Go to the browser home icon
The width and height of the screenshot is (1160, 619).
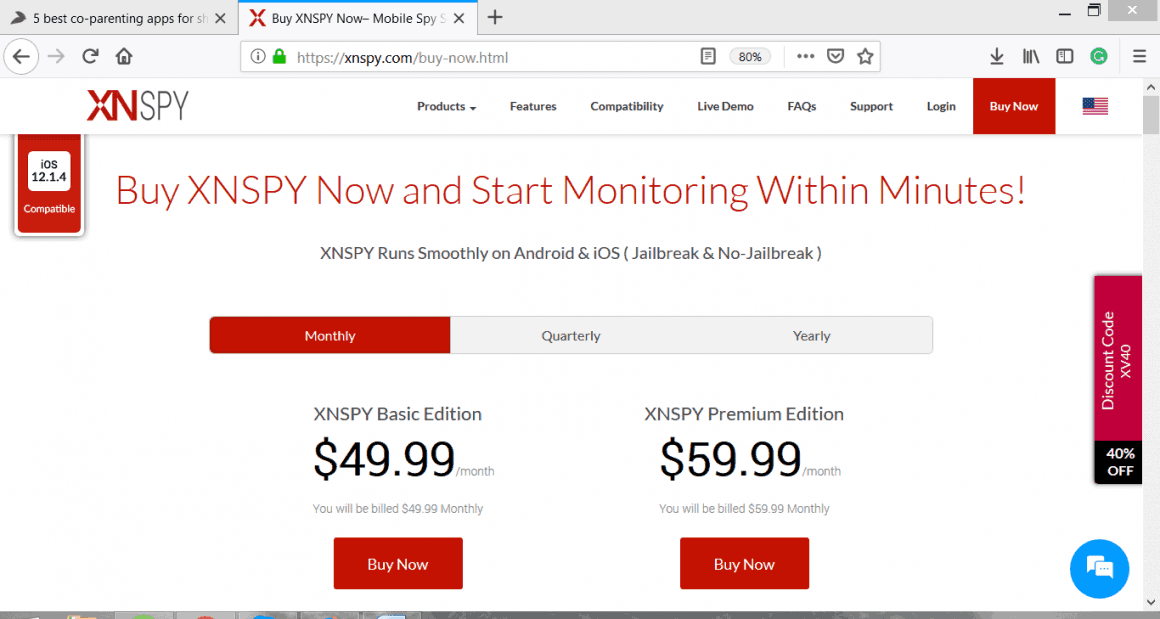click(x=124, y=56)
